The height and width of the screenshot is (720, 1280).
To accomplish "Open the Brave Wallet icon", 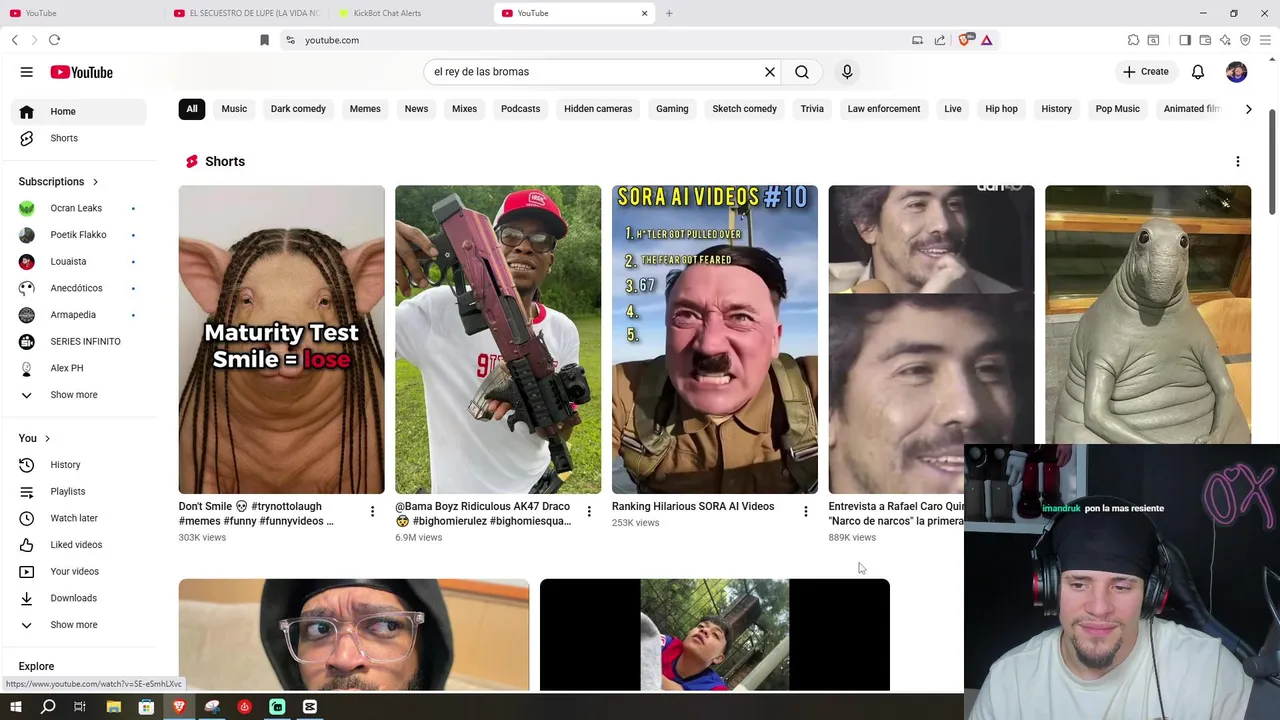I will (x=1205, y=40).
